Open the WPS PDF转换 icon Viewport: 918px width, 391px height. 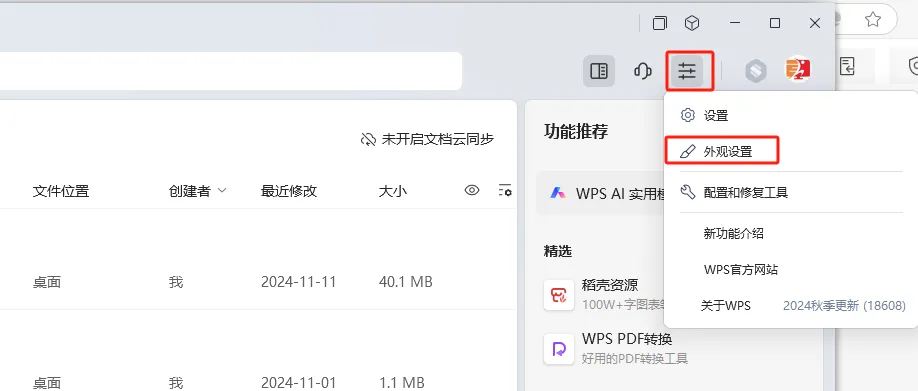point(559,349)
